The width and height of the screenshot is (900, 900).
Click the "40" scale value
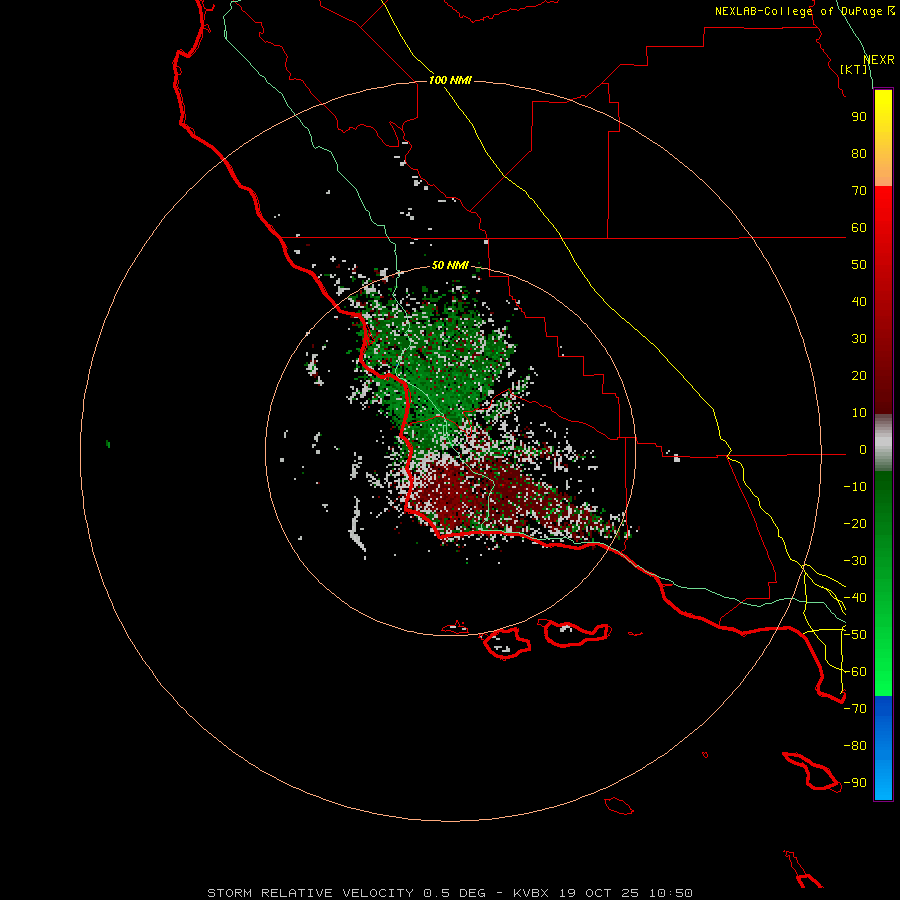pos(859,302)
